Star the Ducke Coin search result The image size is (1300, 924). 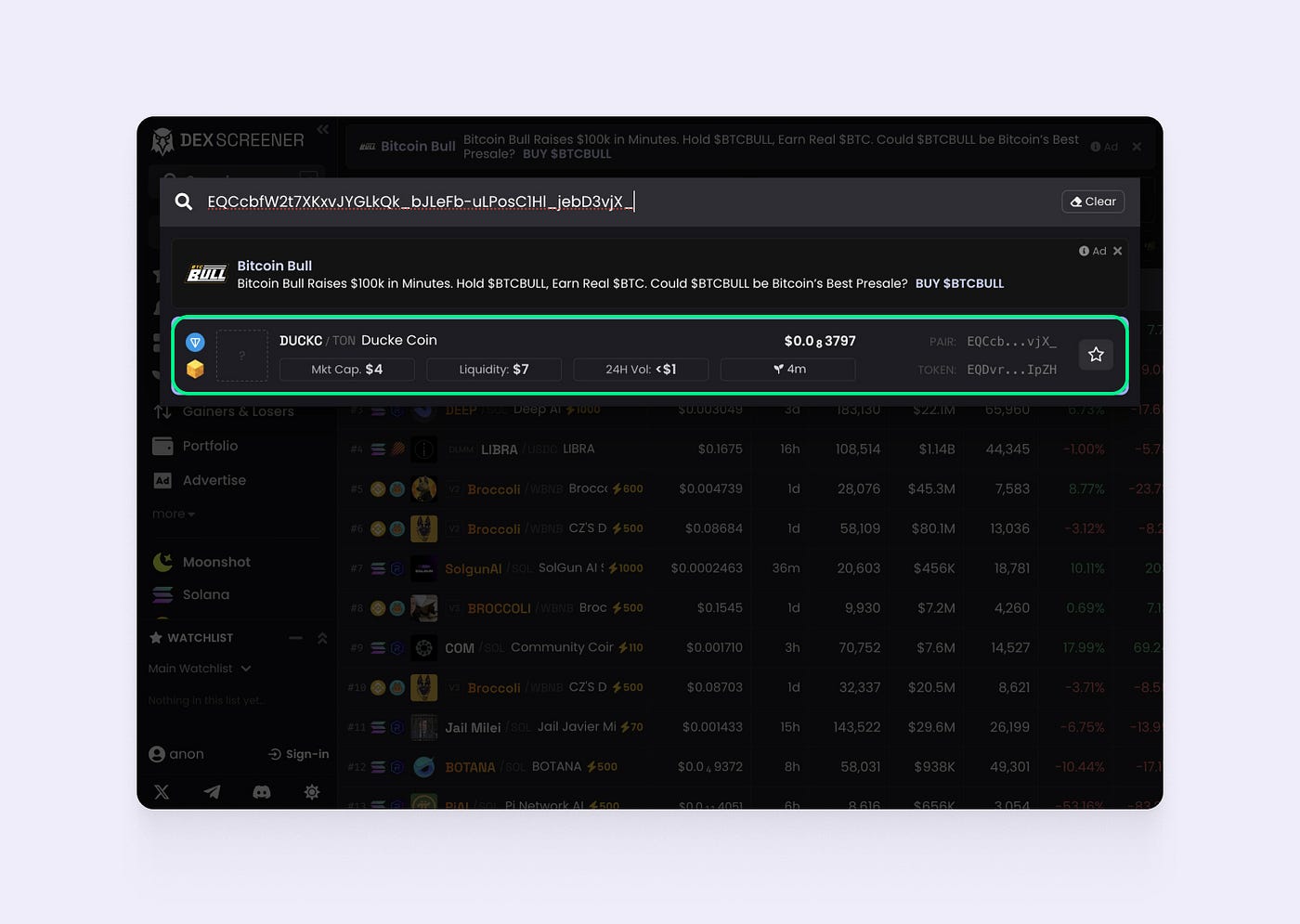click(x=1096, y=354)
